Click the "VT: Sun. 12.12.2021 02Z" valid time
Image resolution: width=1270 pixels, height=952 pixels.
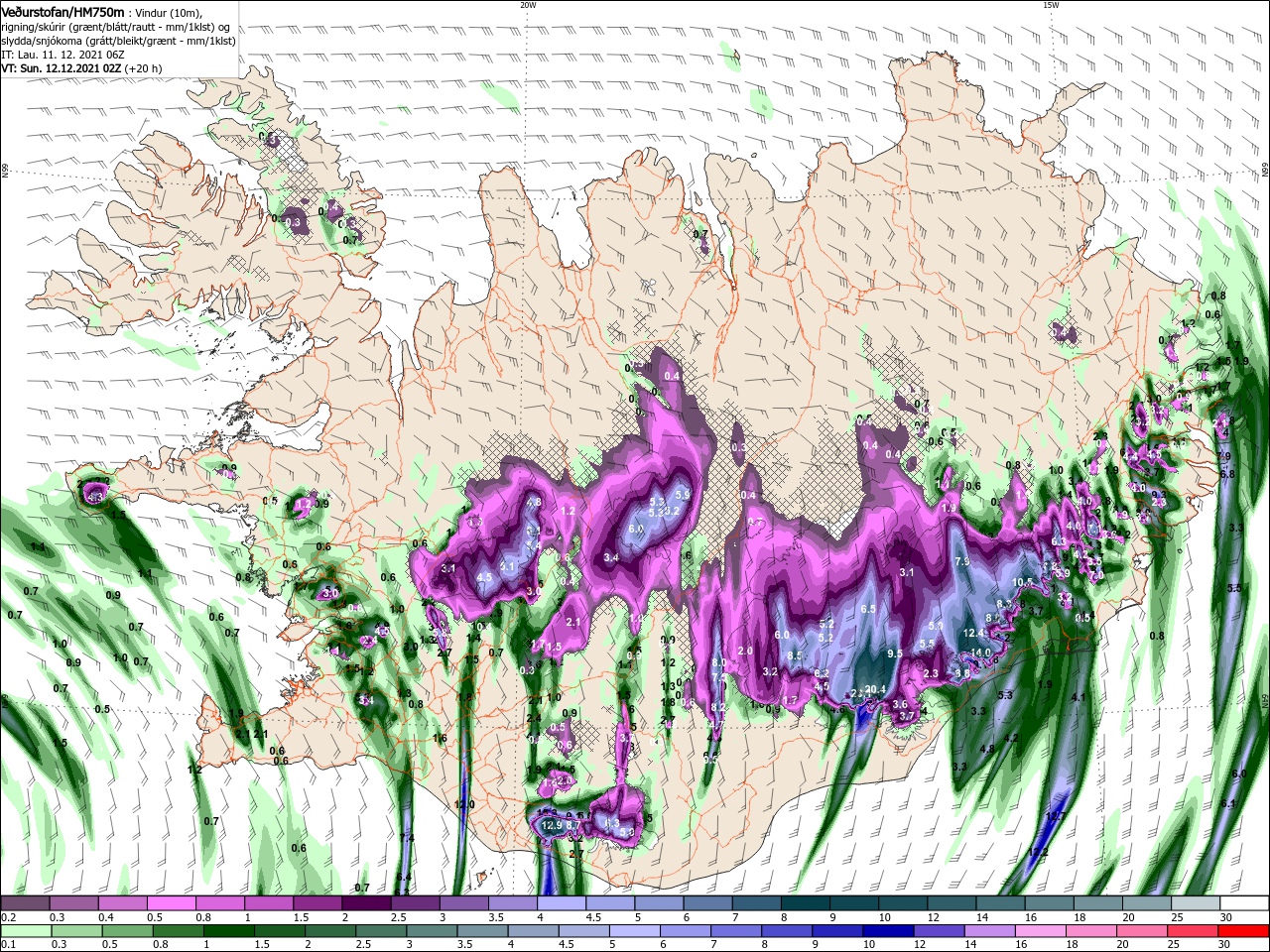pos(61,68)
